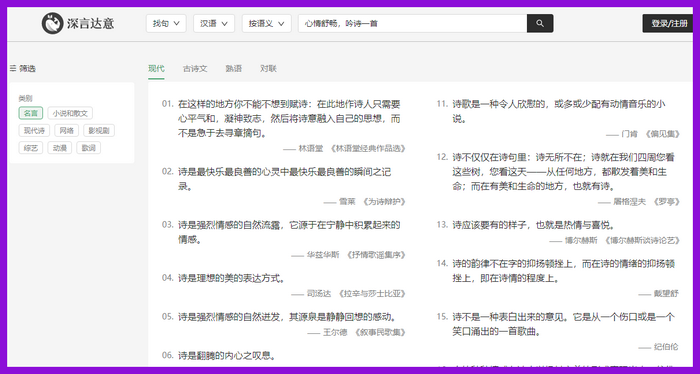Toggle the 小说和散文 category filter
This screenshot has height=374, width=700.
[x=70, y=113]
